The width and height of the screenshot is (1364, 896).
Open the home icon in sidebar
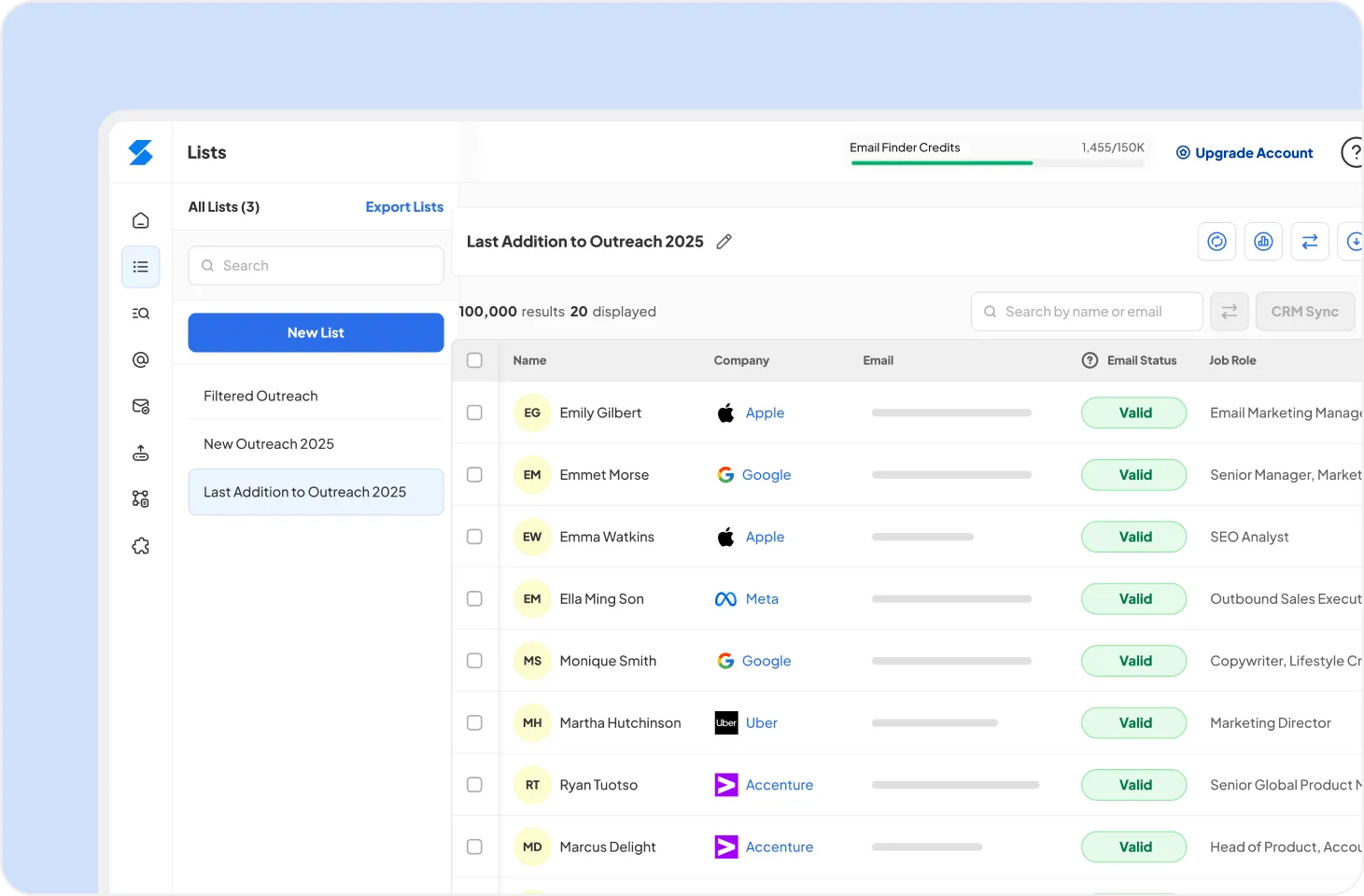[x=140, y=220]
